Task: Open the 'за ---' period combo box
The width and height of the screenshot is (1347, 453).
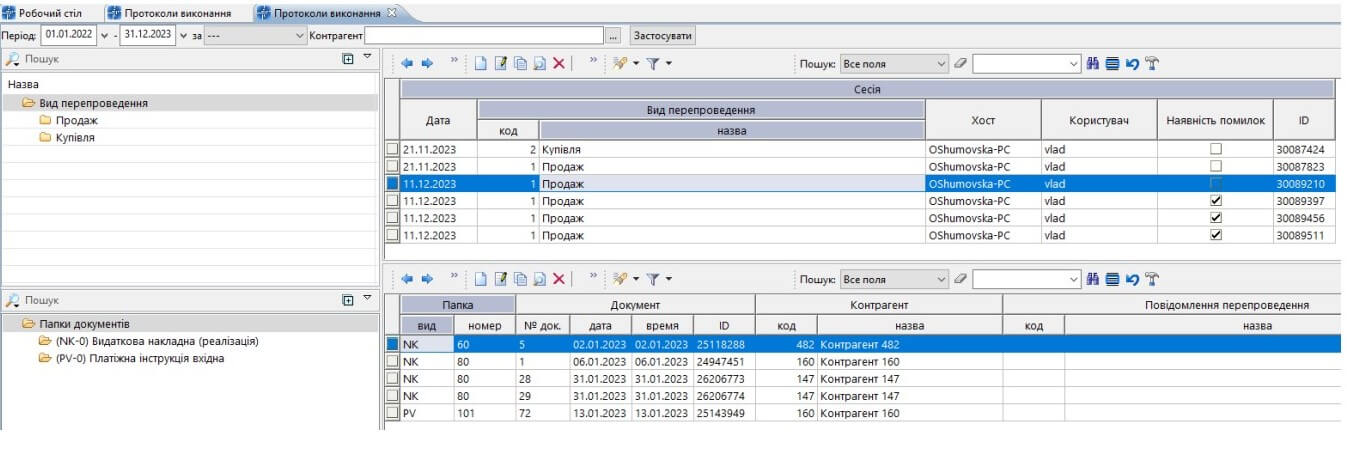Action: [x=256, y=35]
